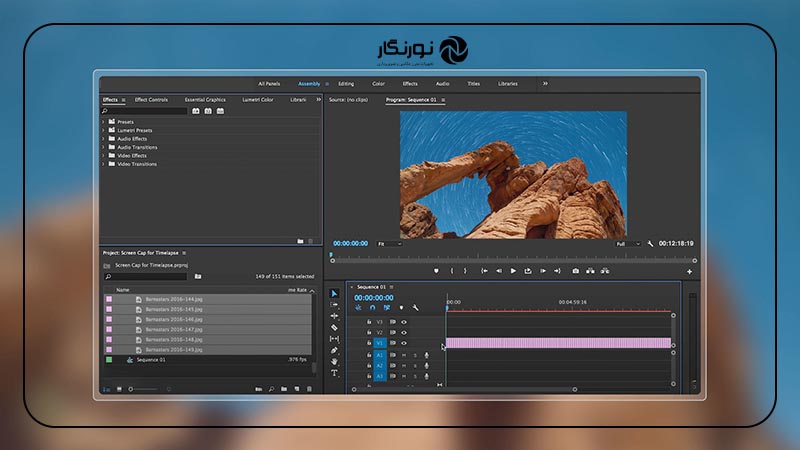
Task: Select the Pen tool
Action: [334, 350]
